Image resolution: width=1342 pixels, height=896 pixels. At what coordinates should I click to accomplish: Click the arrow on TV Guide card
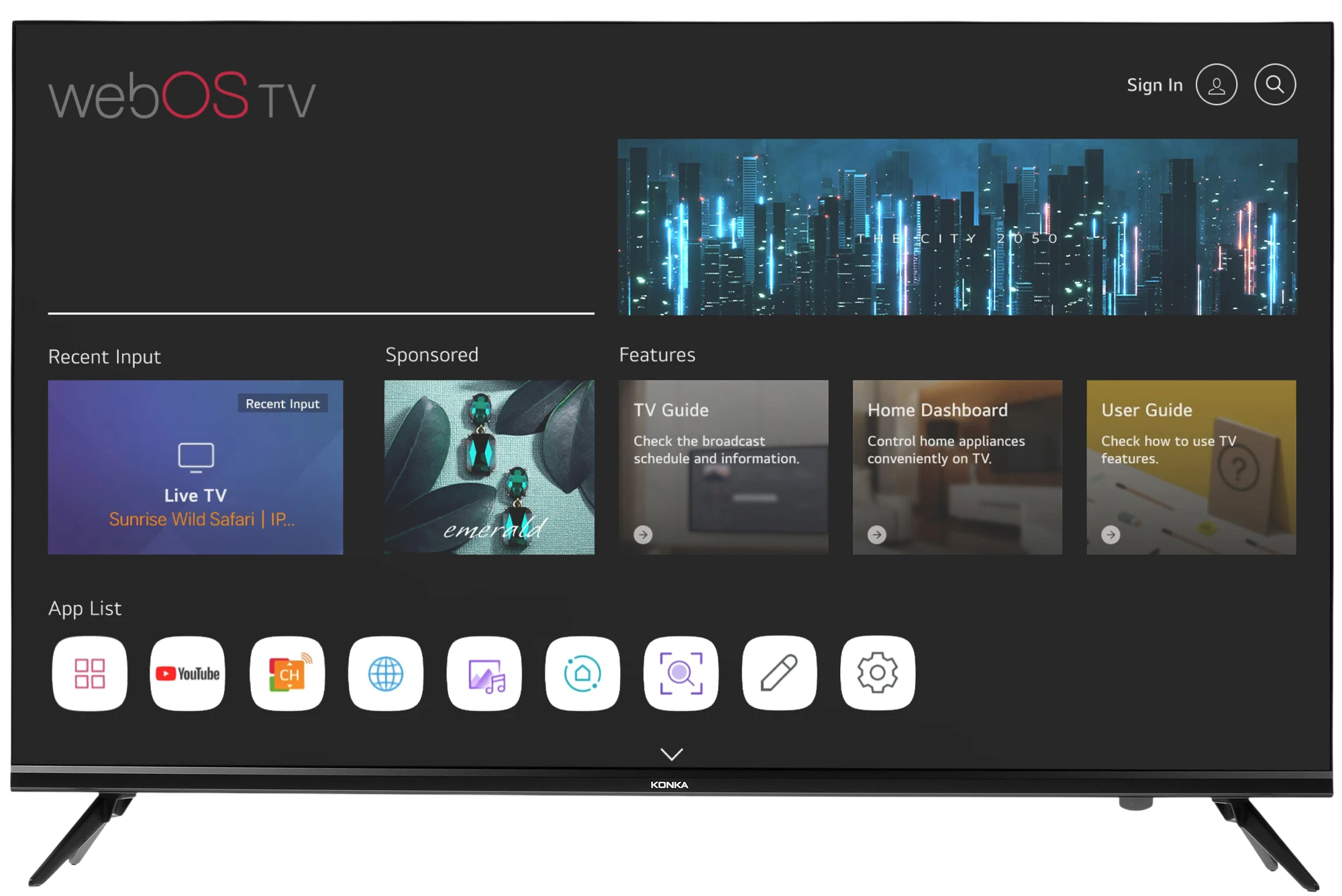[643, 535]
